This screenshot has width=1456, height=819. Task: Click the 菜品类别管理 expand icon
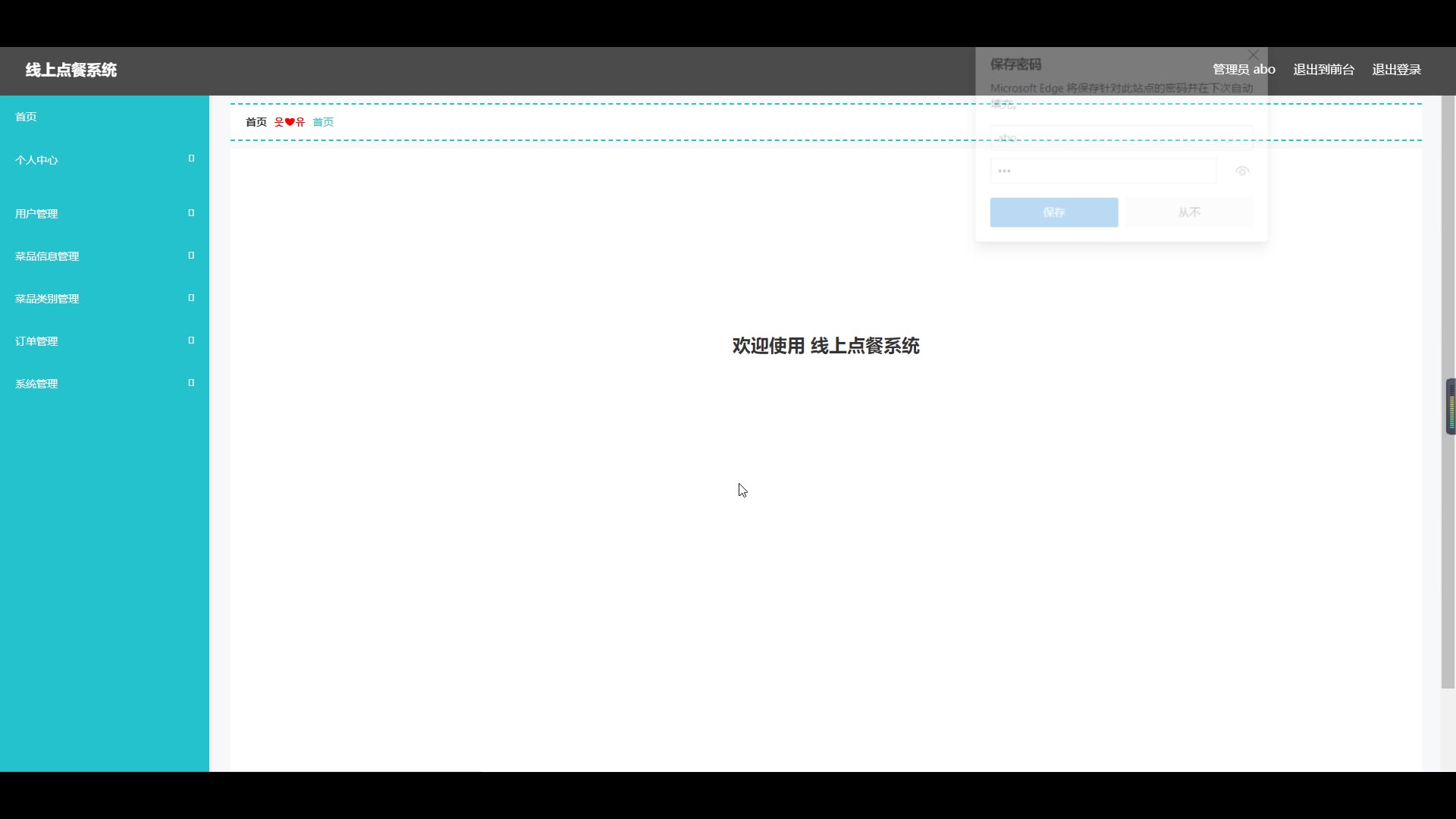[x=191, y=298]
